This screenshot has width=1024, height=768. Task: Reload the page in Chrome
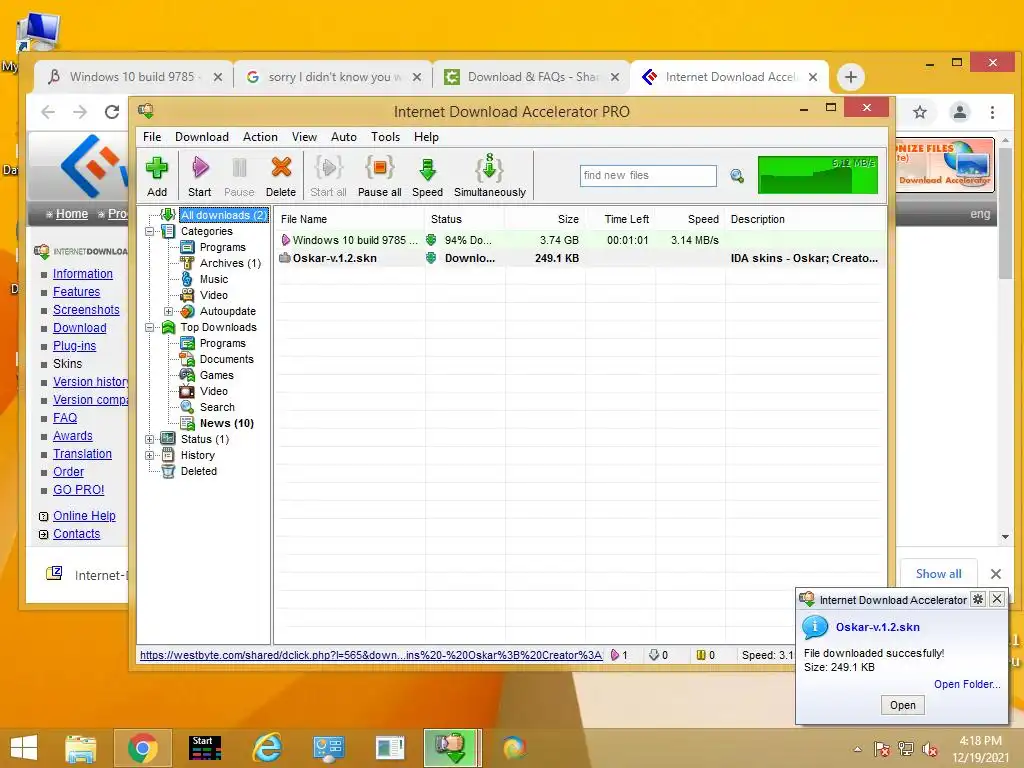coord(112,112)
